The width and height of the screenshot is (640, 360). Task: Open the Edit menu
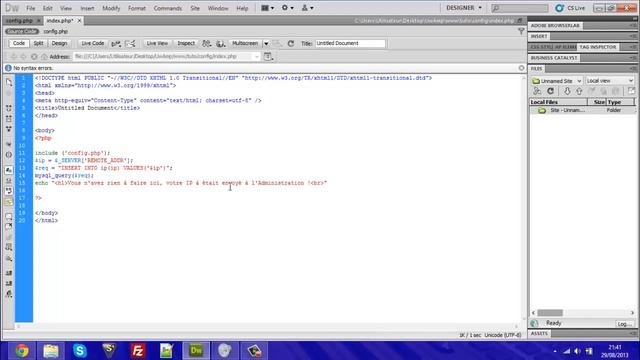point(47,8)
